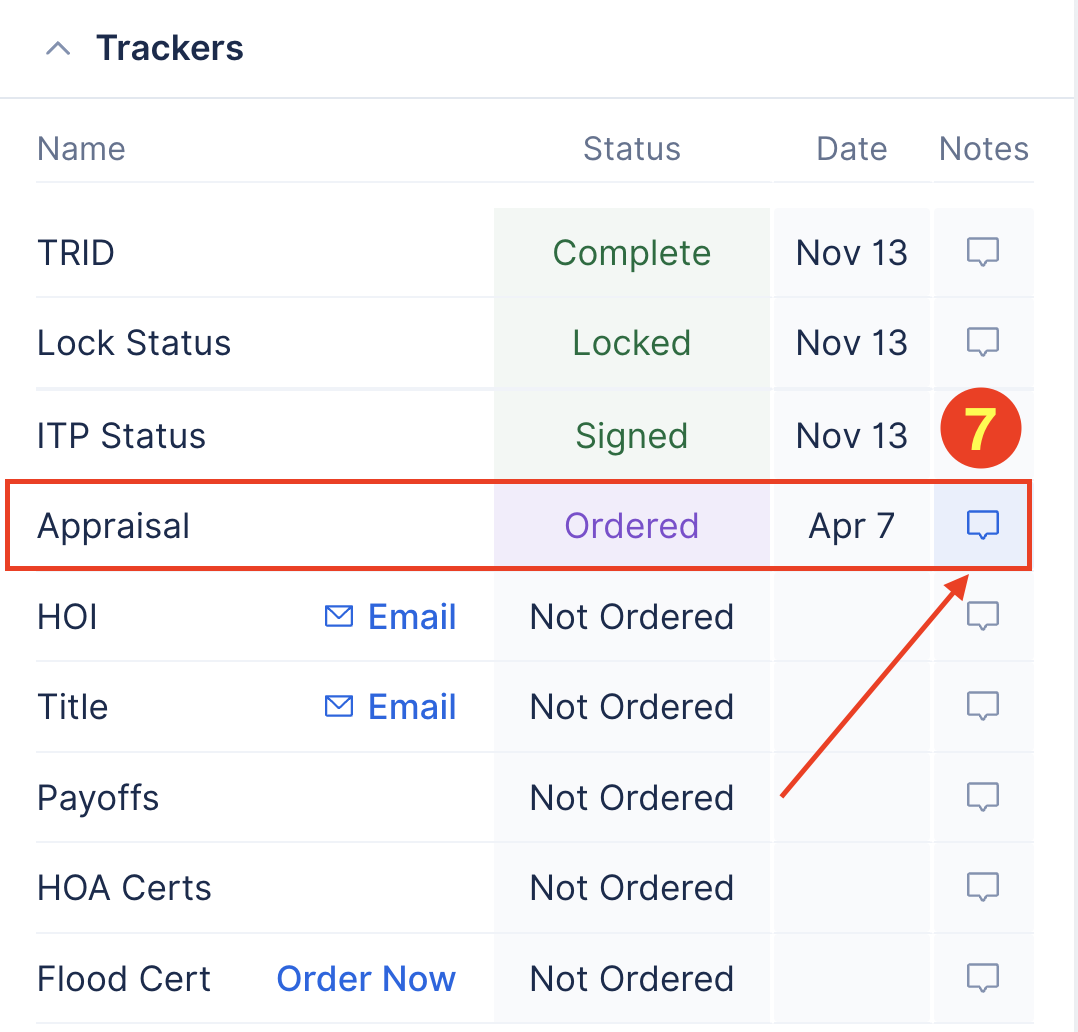Open the notes icon for Title row
The width and height of the screenshot is (1078, 1032).
point(983,706)
